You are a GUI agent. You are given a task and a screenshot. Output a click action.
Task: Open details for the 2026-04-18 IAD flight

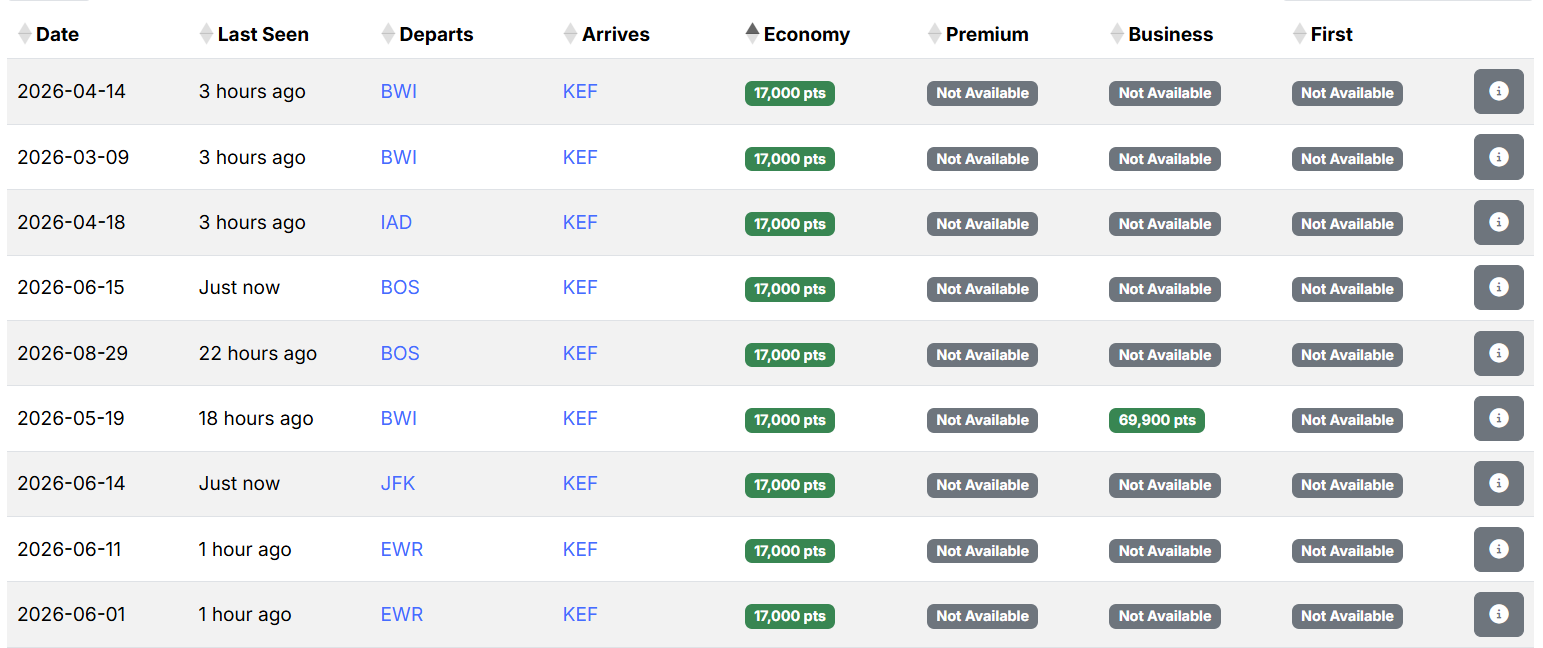(1498, 222)
